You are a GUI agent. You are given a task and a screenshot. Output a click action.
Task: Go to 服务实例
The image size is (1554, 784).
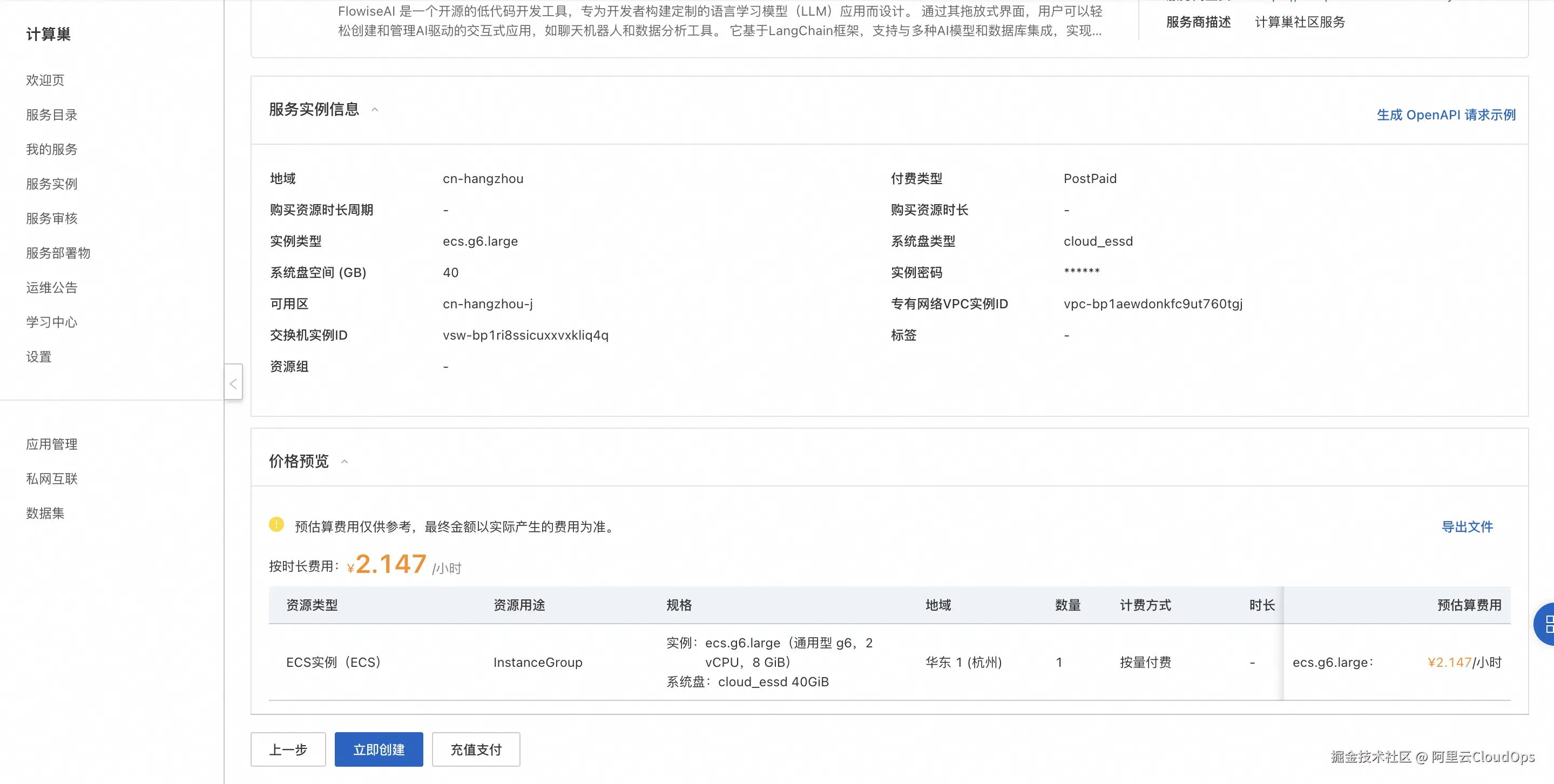51,184
